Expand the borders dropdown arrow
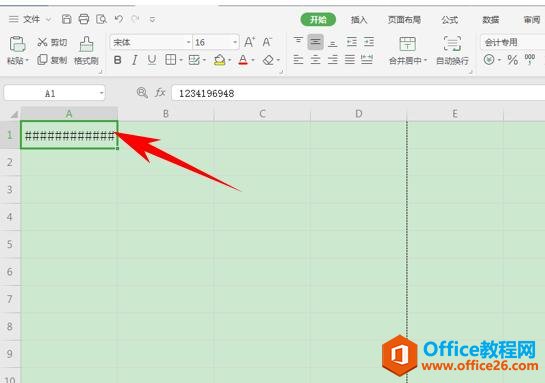Viewport: 545px width, 383px height. pyautogui.click(x=181, y=60)
